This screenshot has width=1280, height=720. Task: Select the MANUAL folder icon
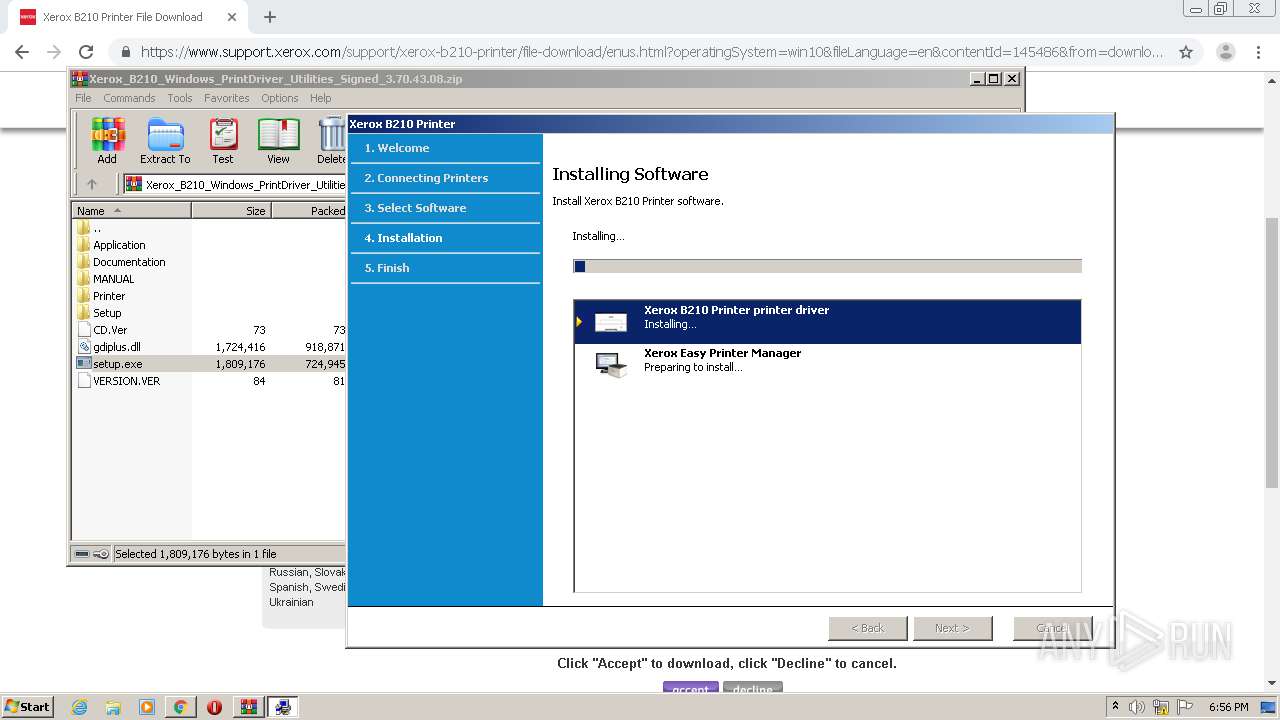pos(84,279)
